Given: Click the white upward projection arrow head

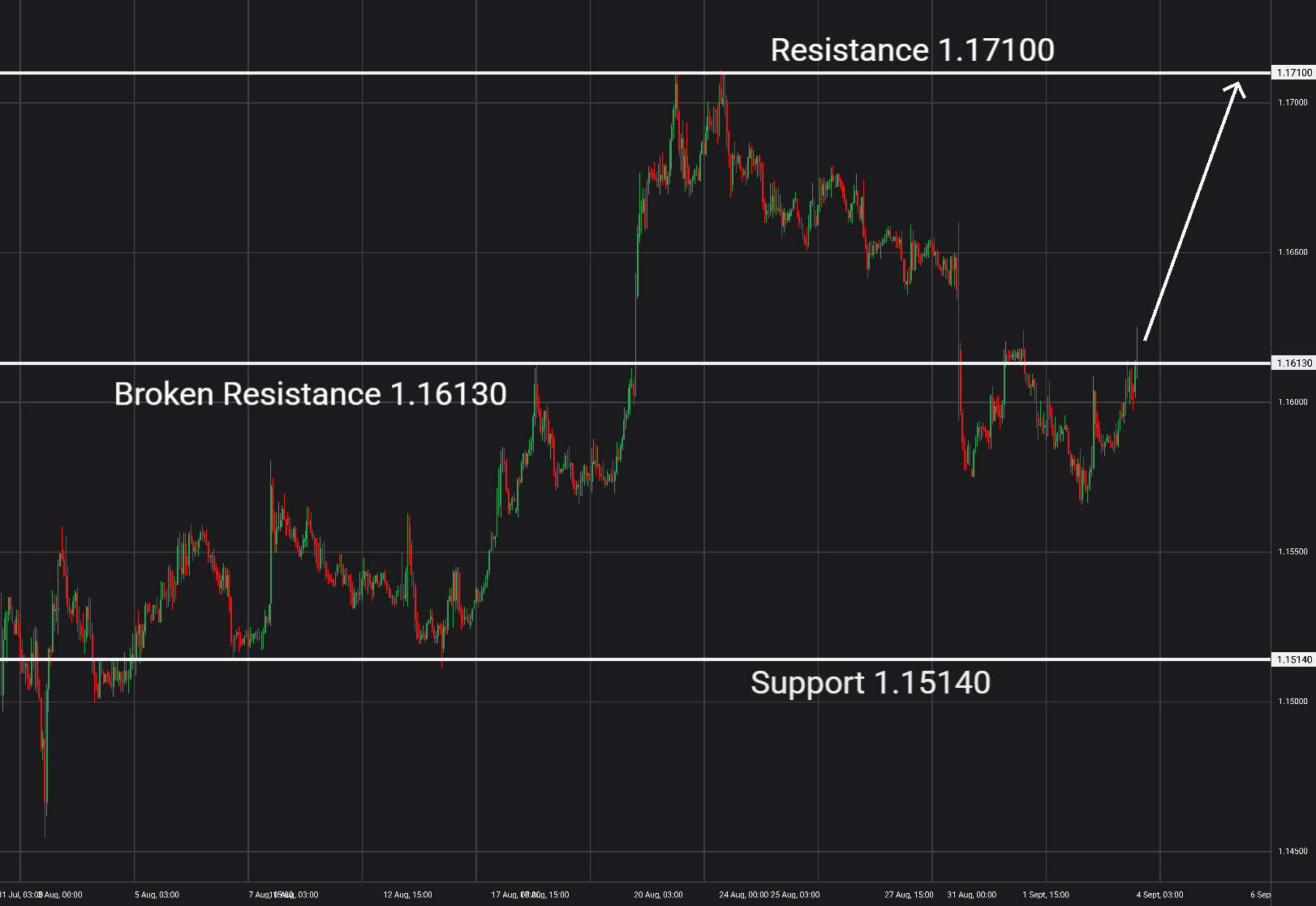Looking at the screenshot, I should pos(1236,89).
